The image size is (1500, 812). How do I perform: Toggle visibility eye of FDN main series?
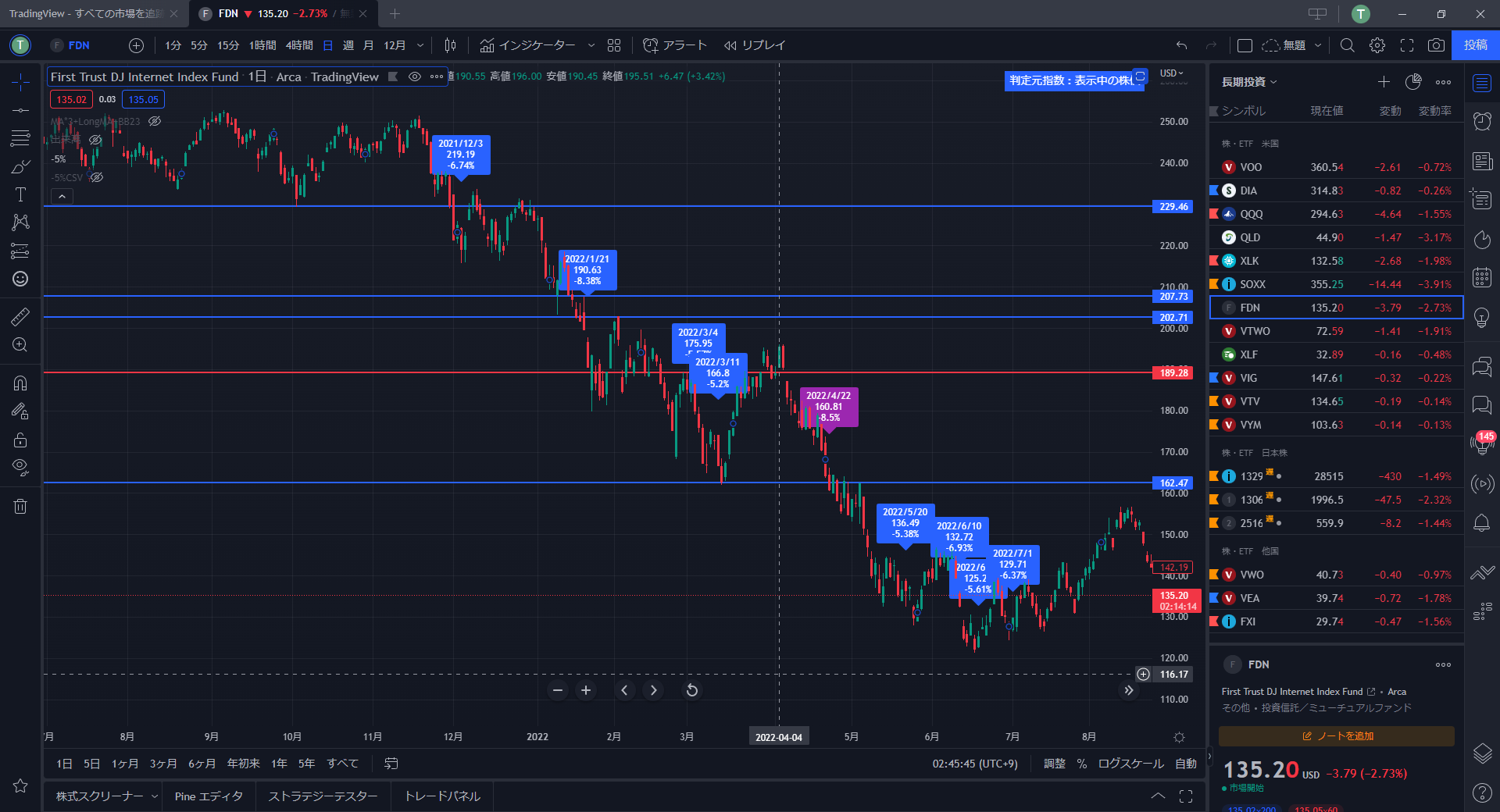point(415,77)
